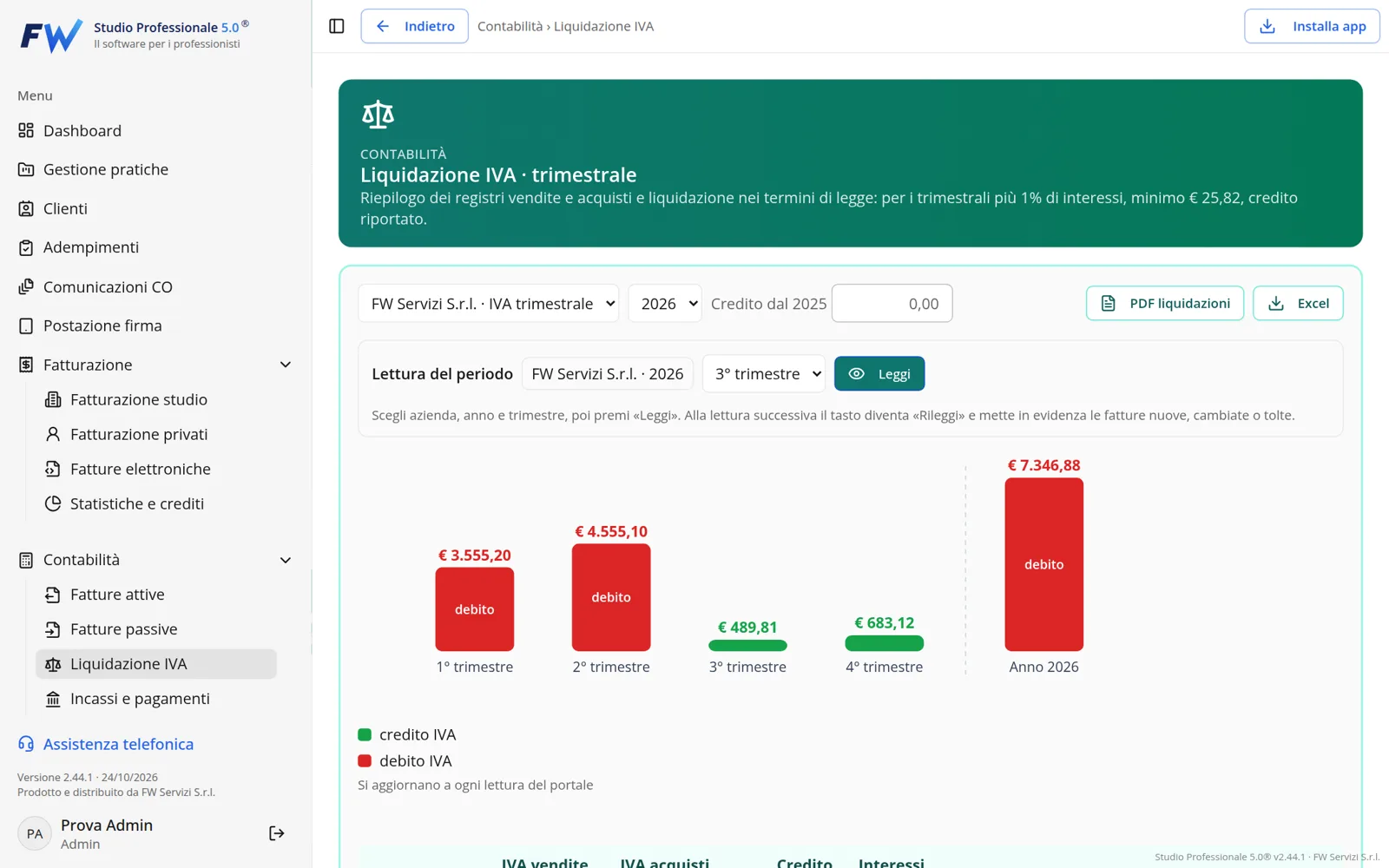The image size is (1389, 868).
Task: Click the Anno 2026 debito bar
Action: [1044, 564]
